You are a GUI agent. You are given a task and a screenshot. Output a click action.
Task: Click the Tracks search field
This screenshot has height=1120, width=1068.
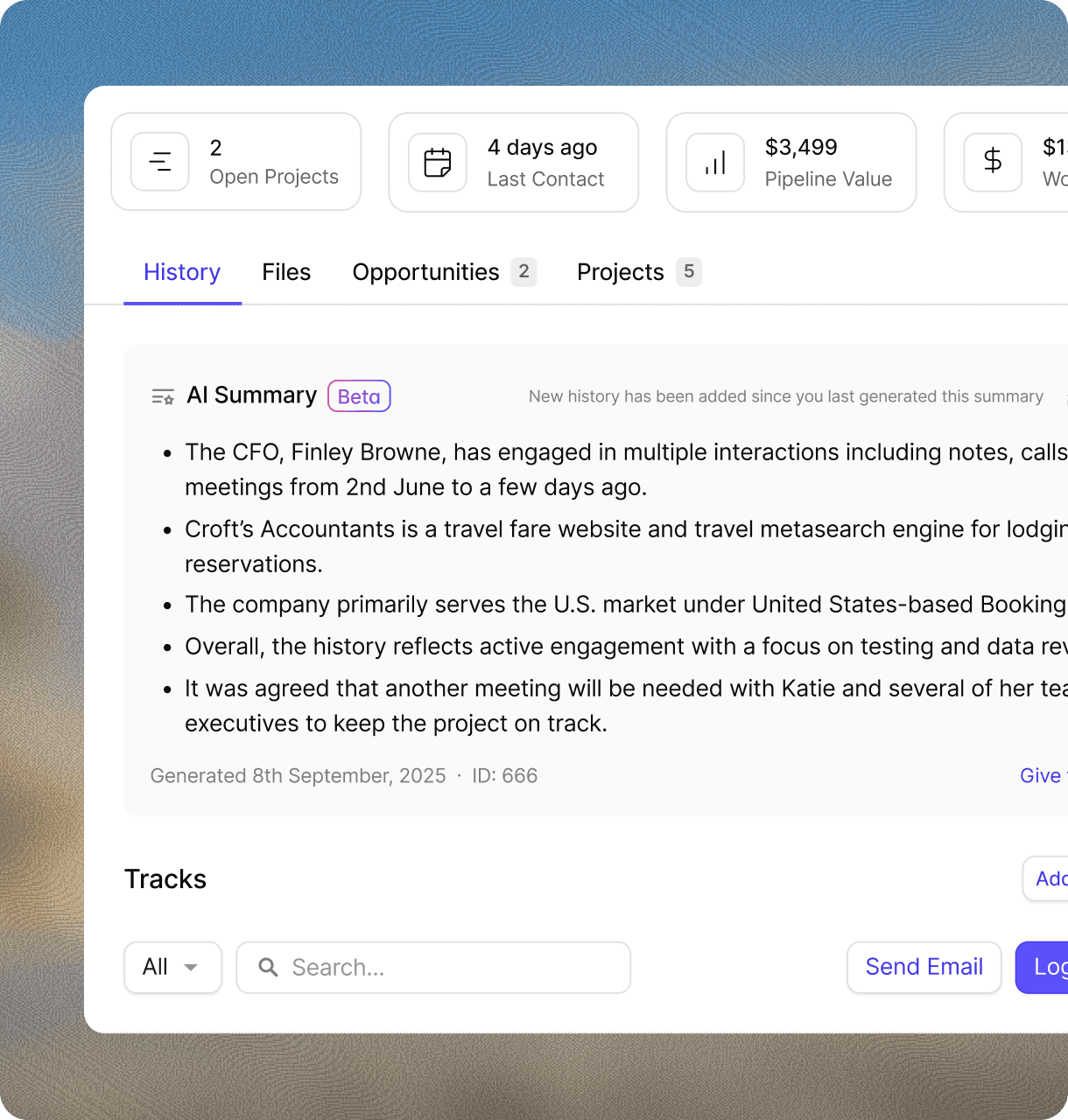click(433, 967)
